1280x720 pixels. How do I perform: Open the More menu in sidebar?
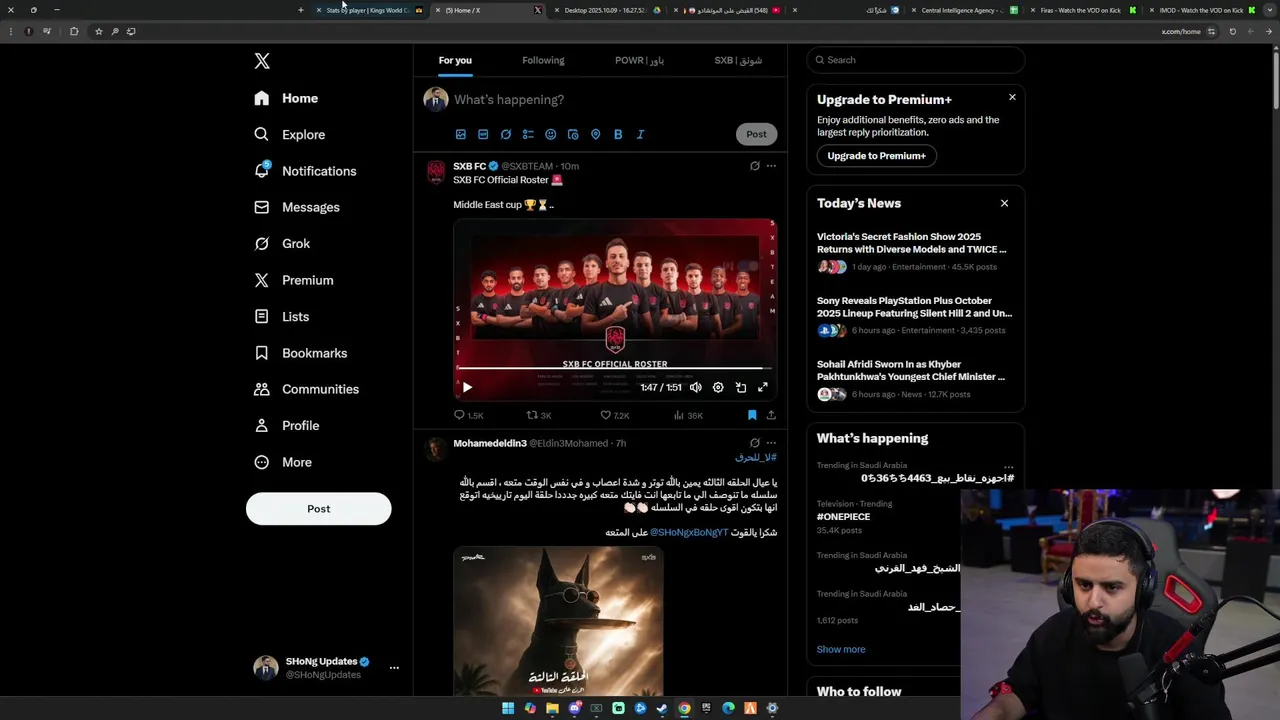[x=283, y=462]
